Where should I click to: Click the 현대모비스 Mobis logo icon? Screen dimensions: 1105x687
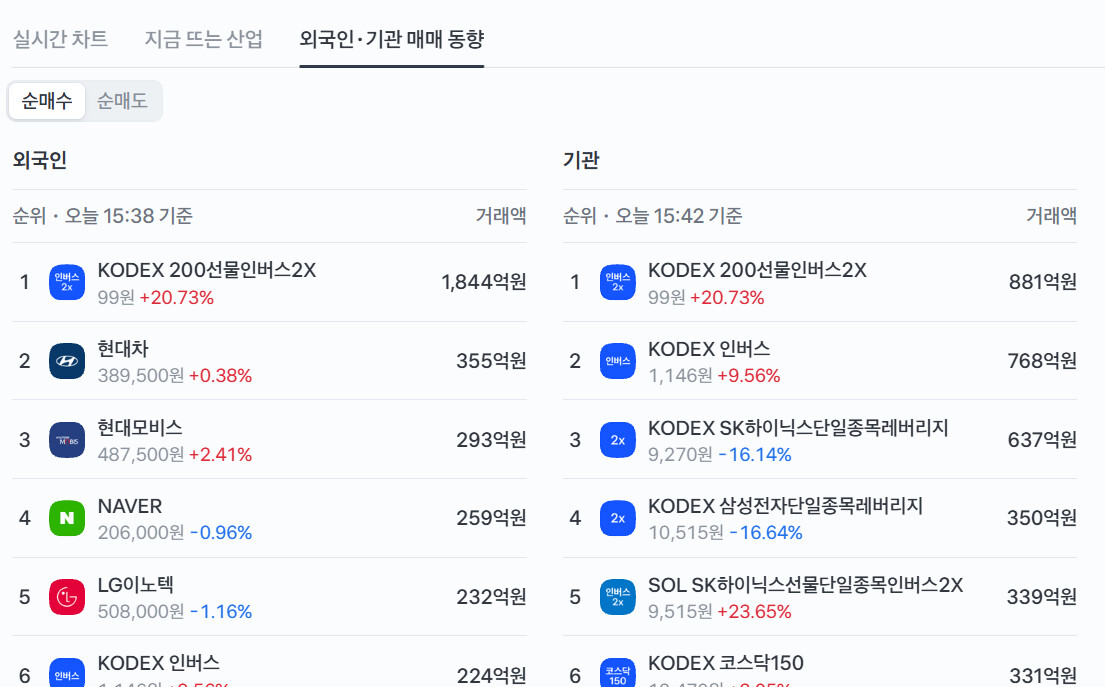[x=67, y=440]
